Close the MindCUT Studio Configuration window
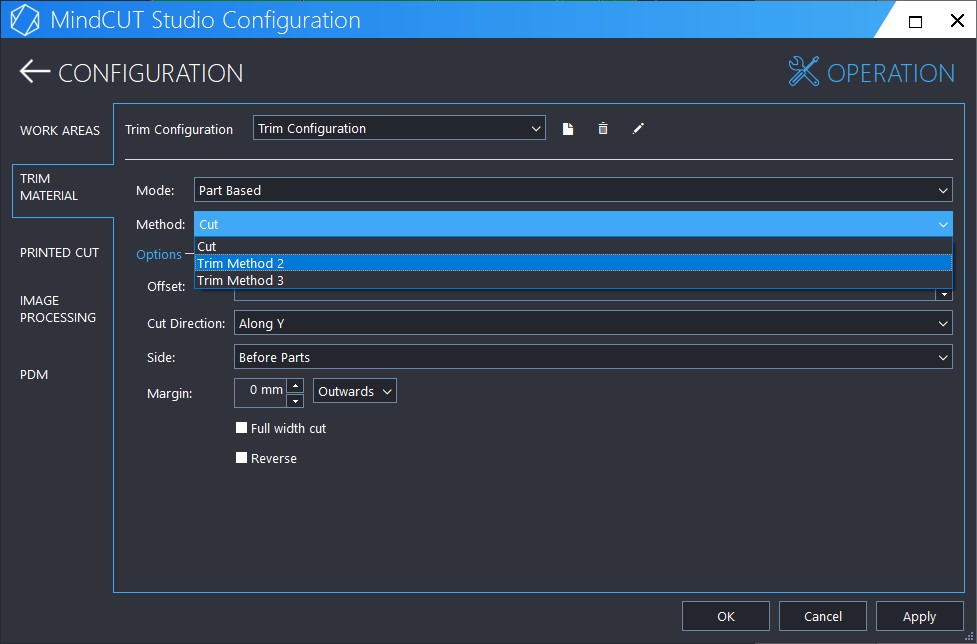977x644 pixels. (x=957, y=21)
